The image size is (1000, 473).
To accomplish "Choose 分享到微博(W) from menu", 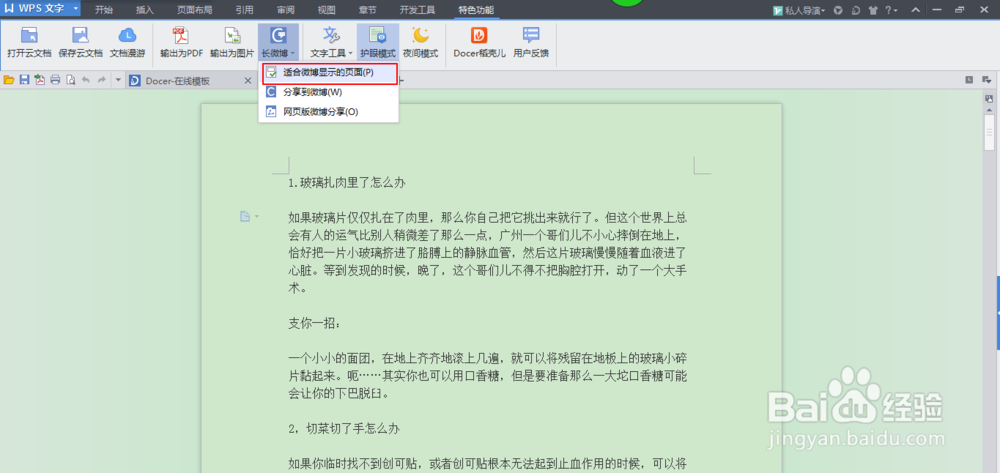I will coord(329,92).
